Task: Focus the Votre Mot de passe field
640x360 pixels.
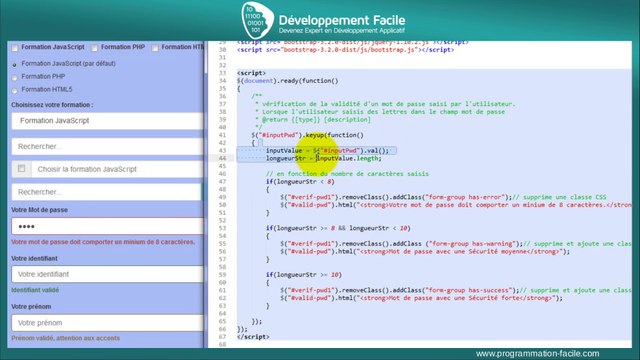Action: [107, 226]
